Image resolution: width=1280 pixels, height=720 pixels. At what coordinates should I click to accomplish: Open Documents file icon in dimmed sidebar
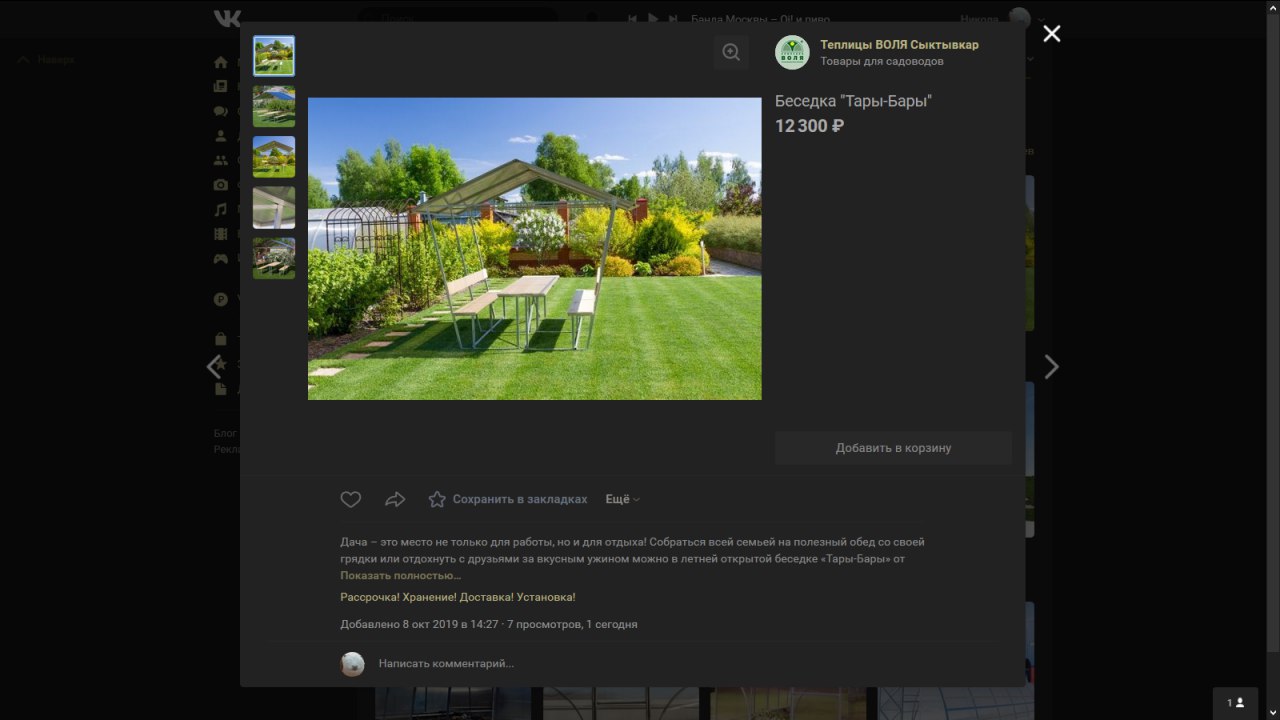click(221, 389)
